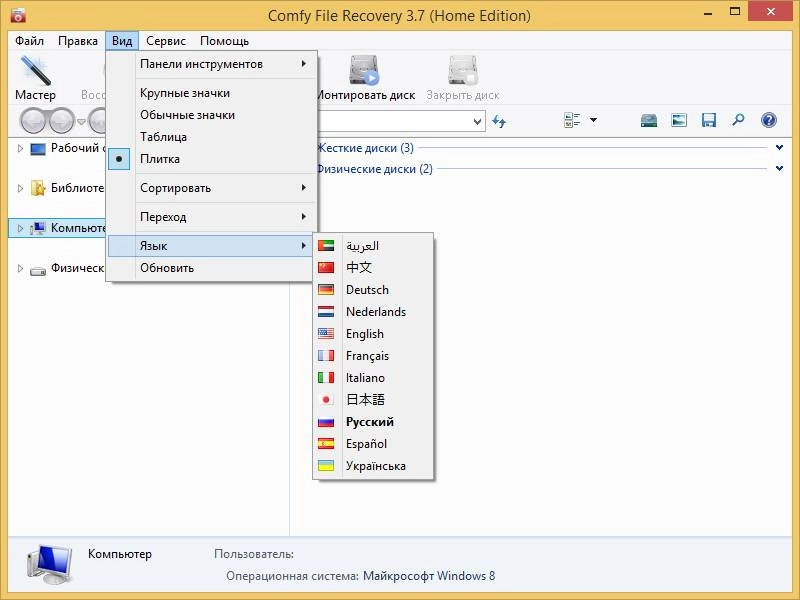The height and width of the screenshot is (600, 800).
Task: Select the Плитка radio bullet
Action: (119, 159)
